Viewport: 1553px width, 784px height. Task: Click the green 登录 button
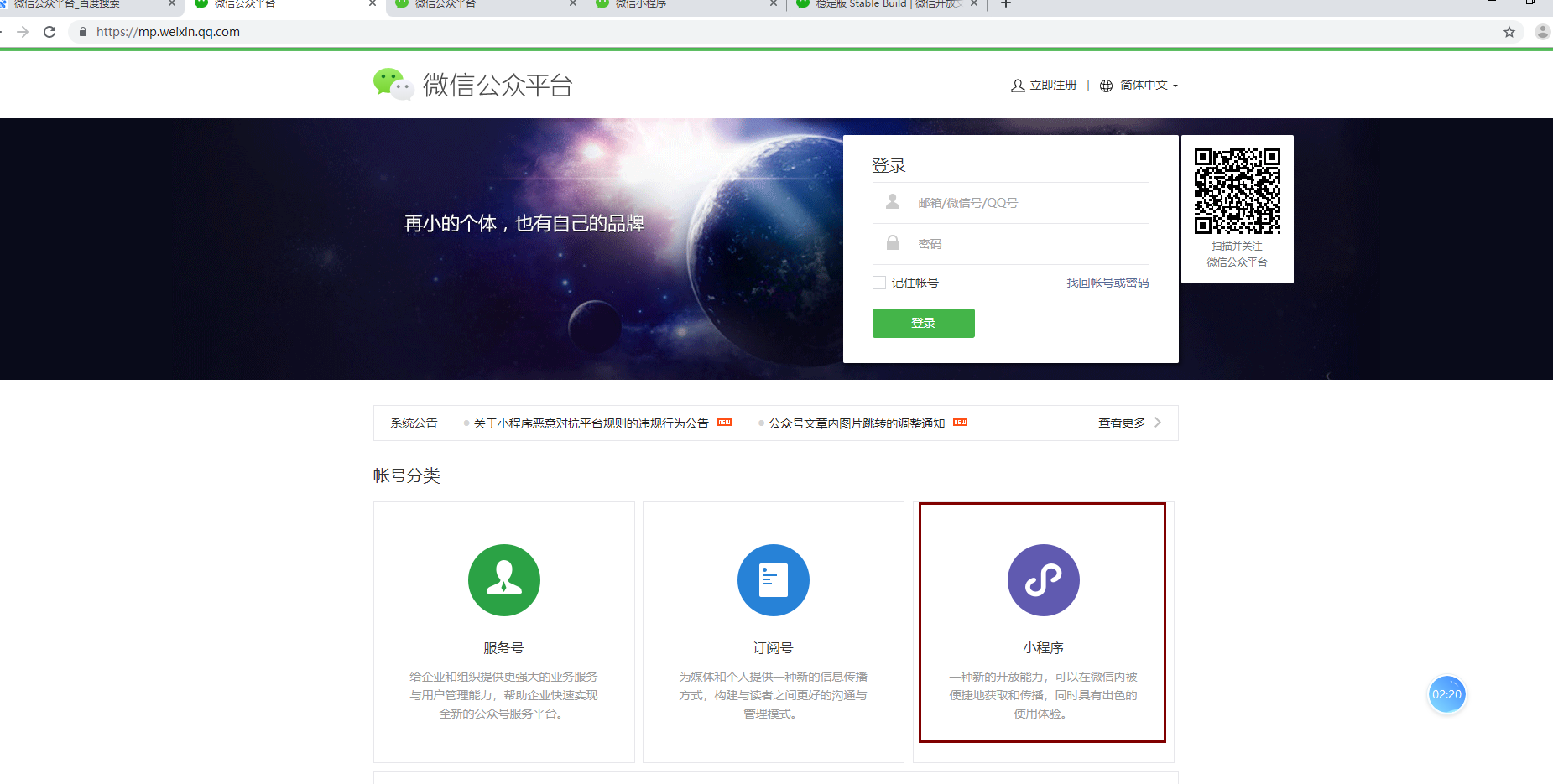click(x=924, y=324)
